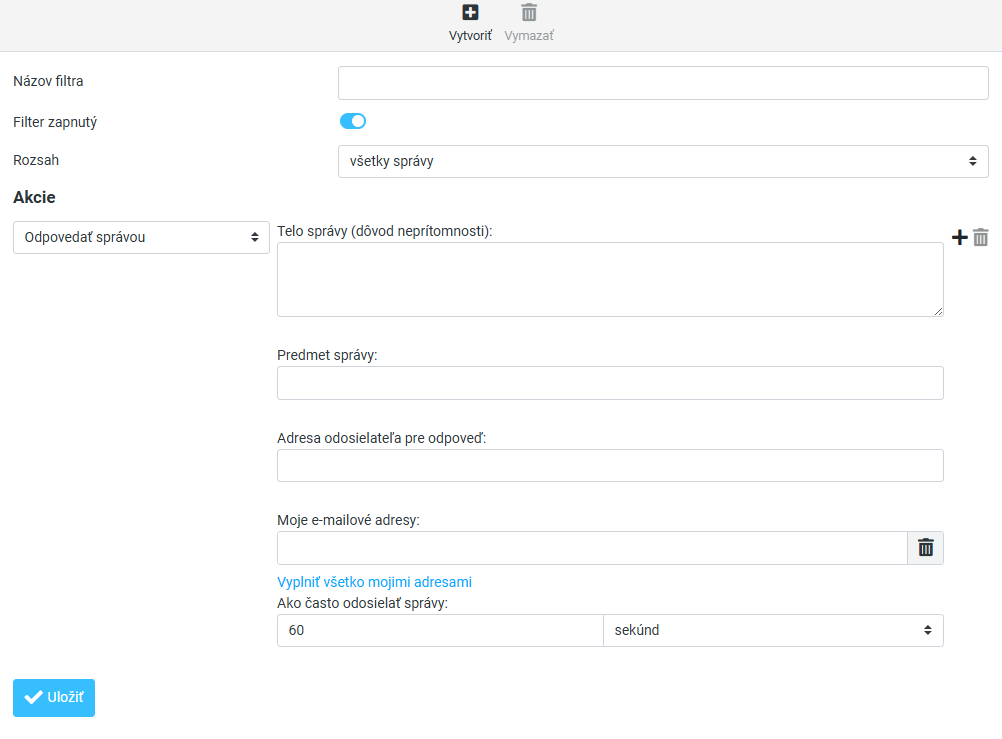
Task: Toggle the Filter zapnutý switch
Action: point(353,121)
